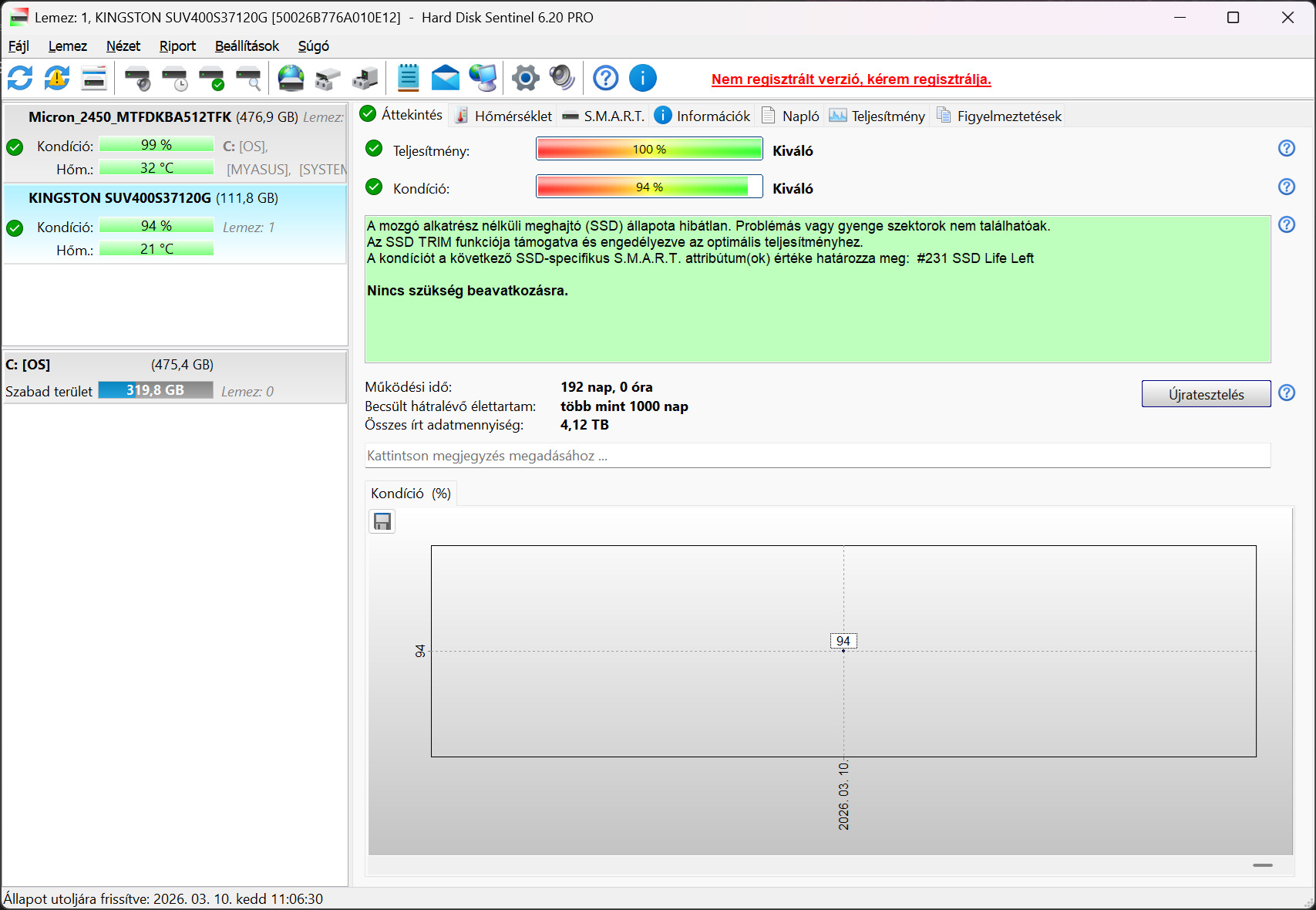
Task: Click the 'több mint 1000 nap' value
Action: pyautogui.click(x=624, y=406)
